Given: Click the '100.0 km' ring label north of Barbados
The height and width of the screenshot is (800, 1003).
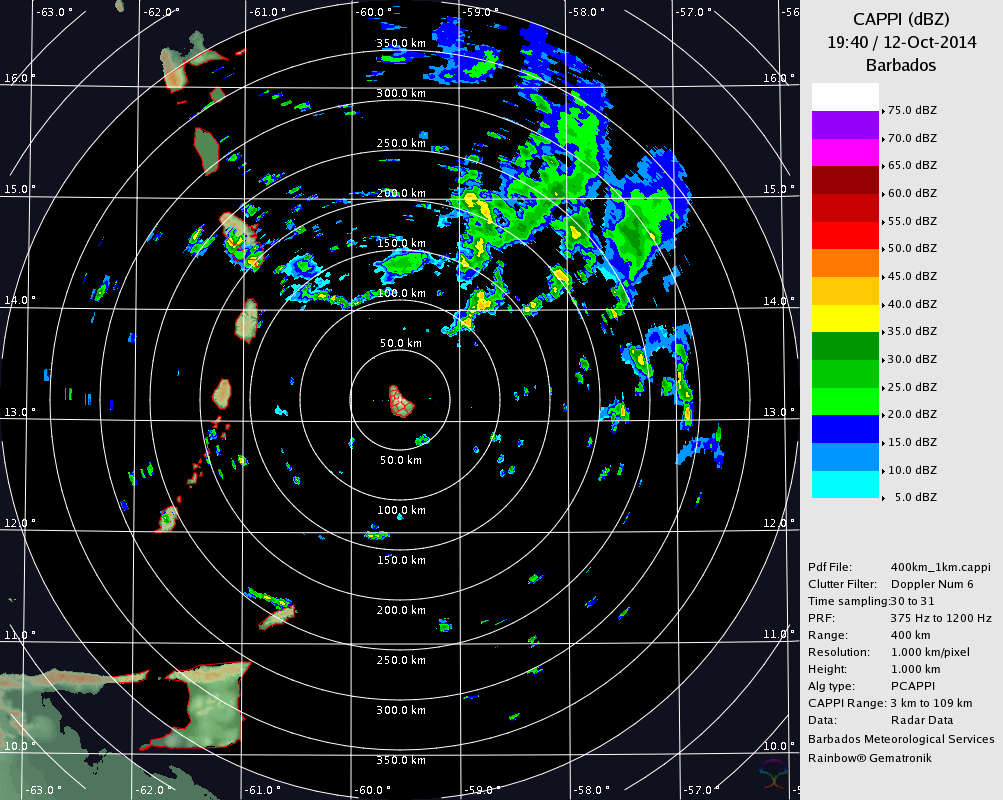Looking at the screenshot, I should (401, 293).
